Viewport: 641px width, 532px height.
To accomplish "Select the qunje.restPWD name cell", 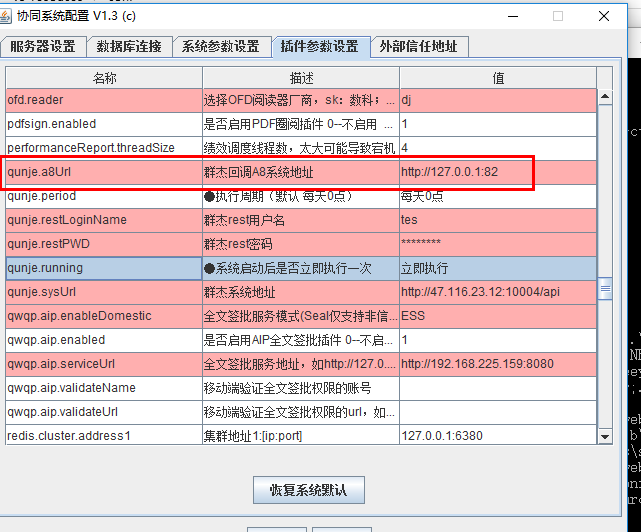I will 104,245.
